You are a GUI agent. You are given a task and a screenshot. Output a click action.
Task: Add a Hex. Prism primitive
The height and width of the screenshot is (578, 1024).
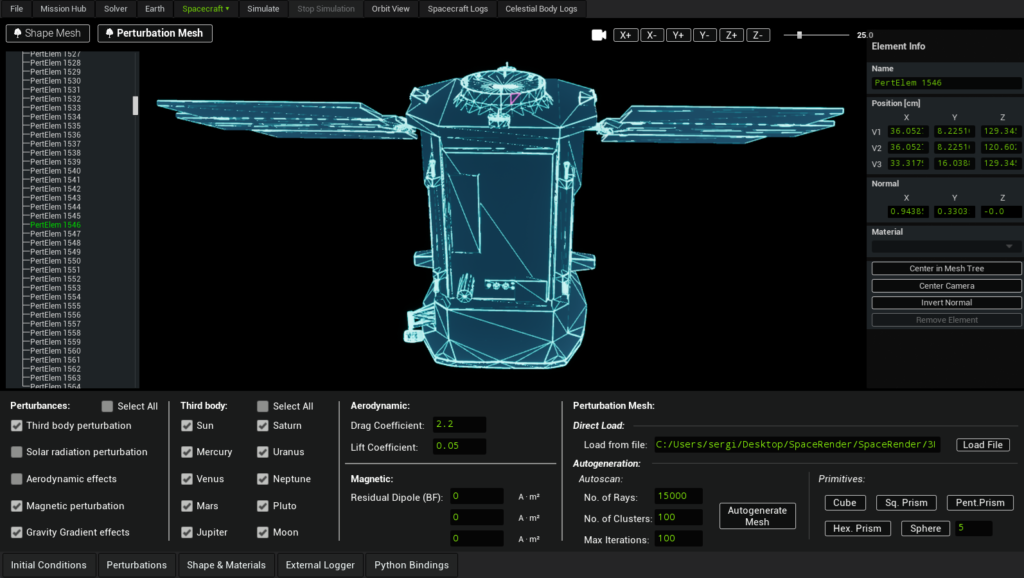tap(859, 528)
